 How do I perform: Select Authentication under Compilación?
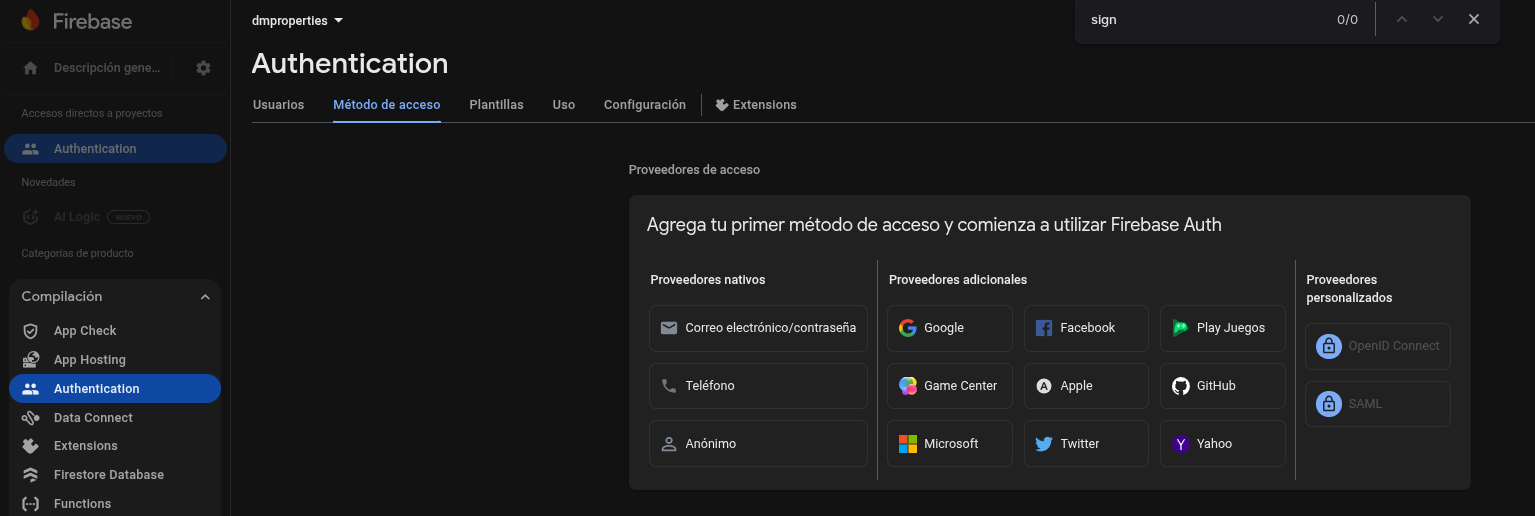[115, 389]
